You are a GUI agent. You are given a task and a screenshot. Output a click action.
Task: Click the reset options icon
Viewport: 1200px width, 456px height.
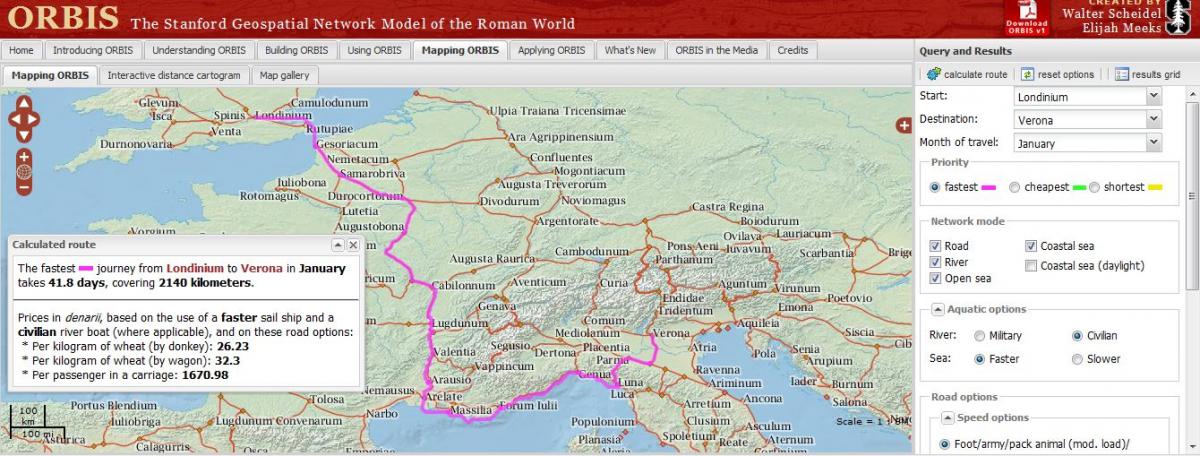(x=1027, y=74)
